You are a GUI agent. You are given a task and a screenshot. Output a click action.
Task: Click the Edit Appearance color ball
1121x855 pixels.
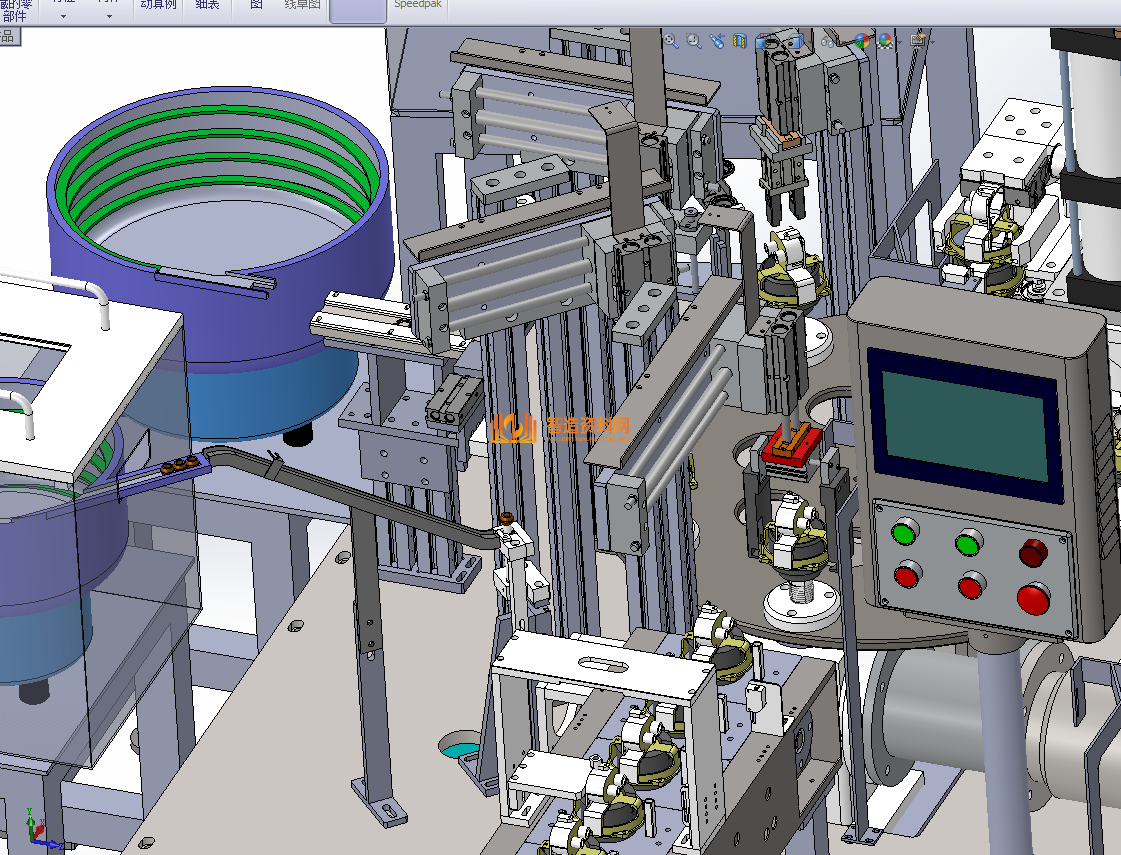[x=862, y=41]
